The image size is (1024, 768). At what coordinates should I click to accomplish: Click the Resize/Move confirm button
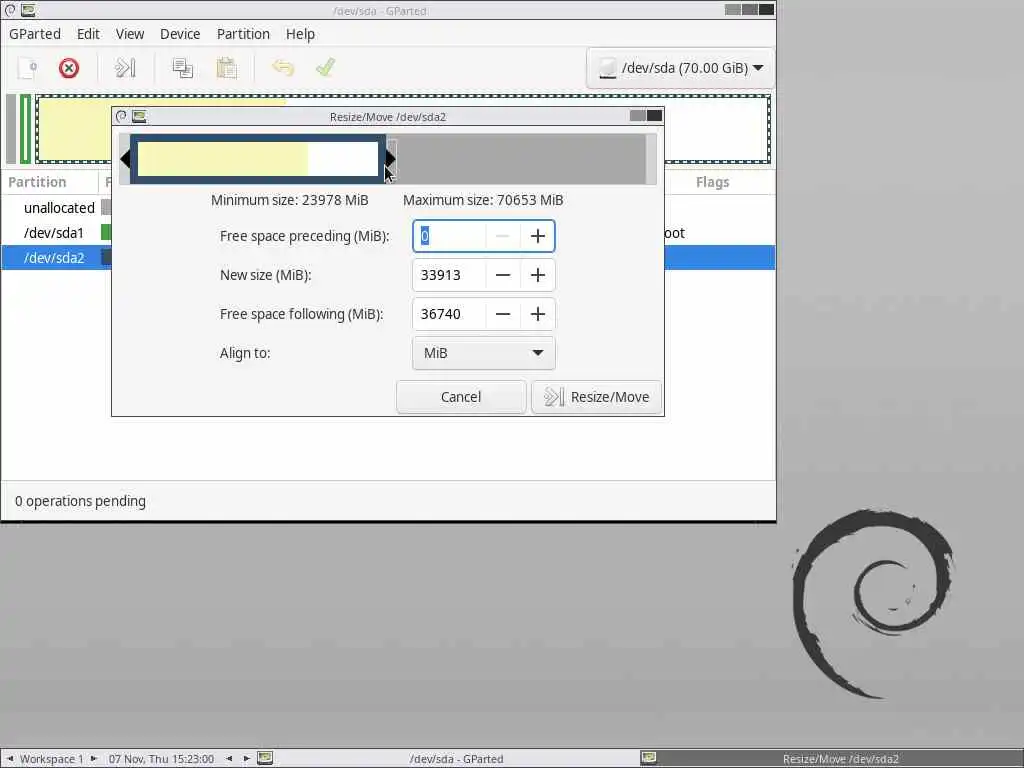tap(597, 397)
